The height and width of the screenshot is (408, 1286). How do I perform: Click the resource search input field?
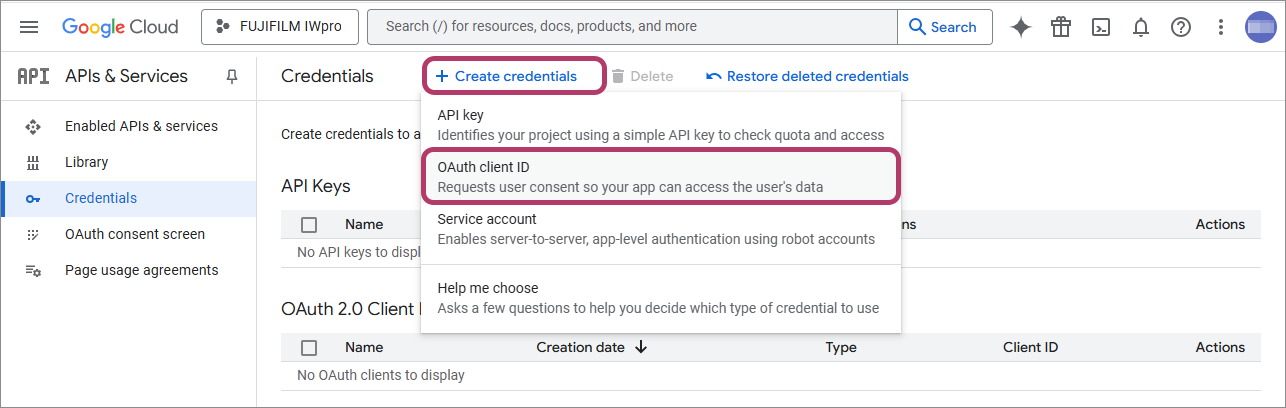pyautogui.click(x=632, y=27)
